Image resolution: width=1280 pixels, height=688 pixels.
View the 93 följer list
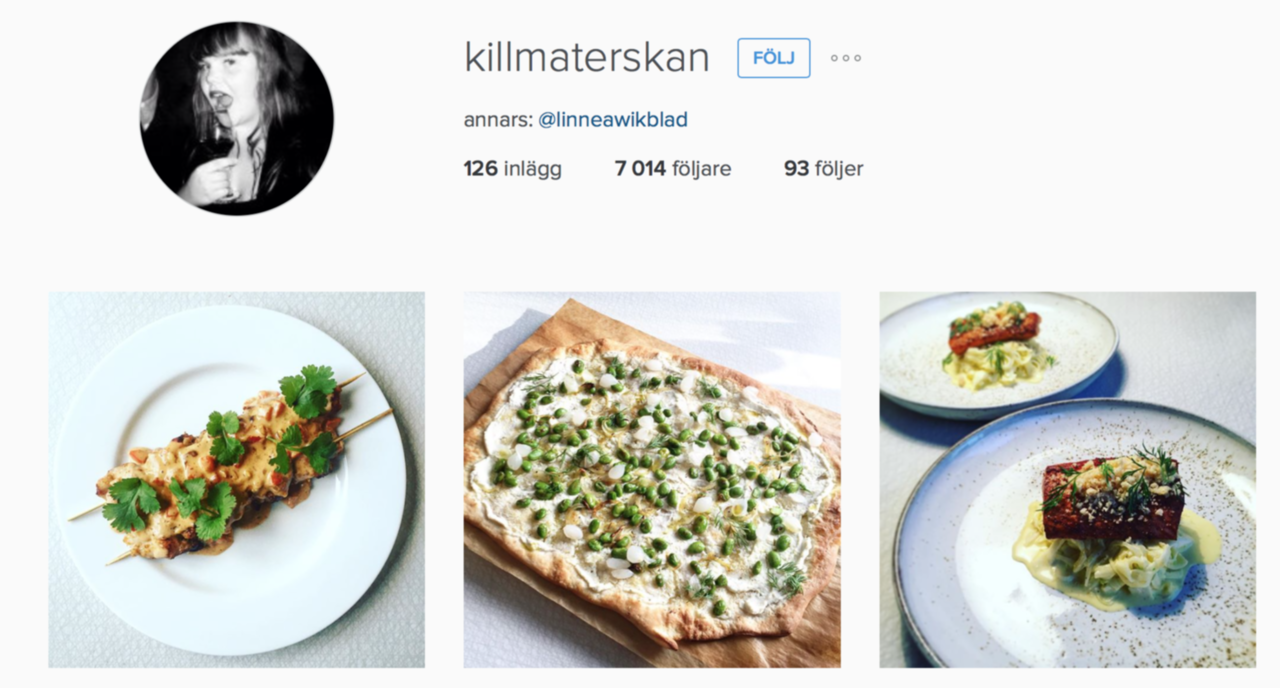[x=824, y=169]
